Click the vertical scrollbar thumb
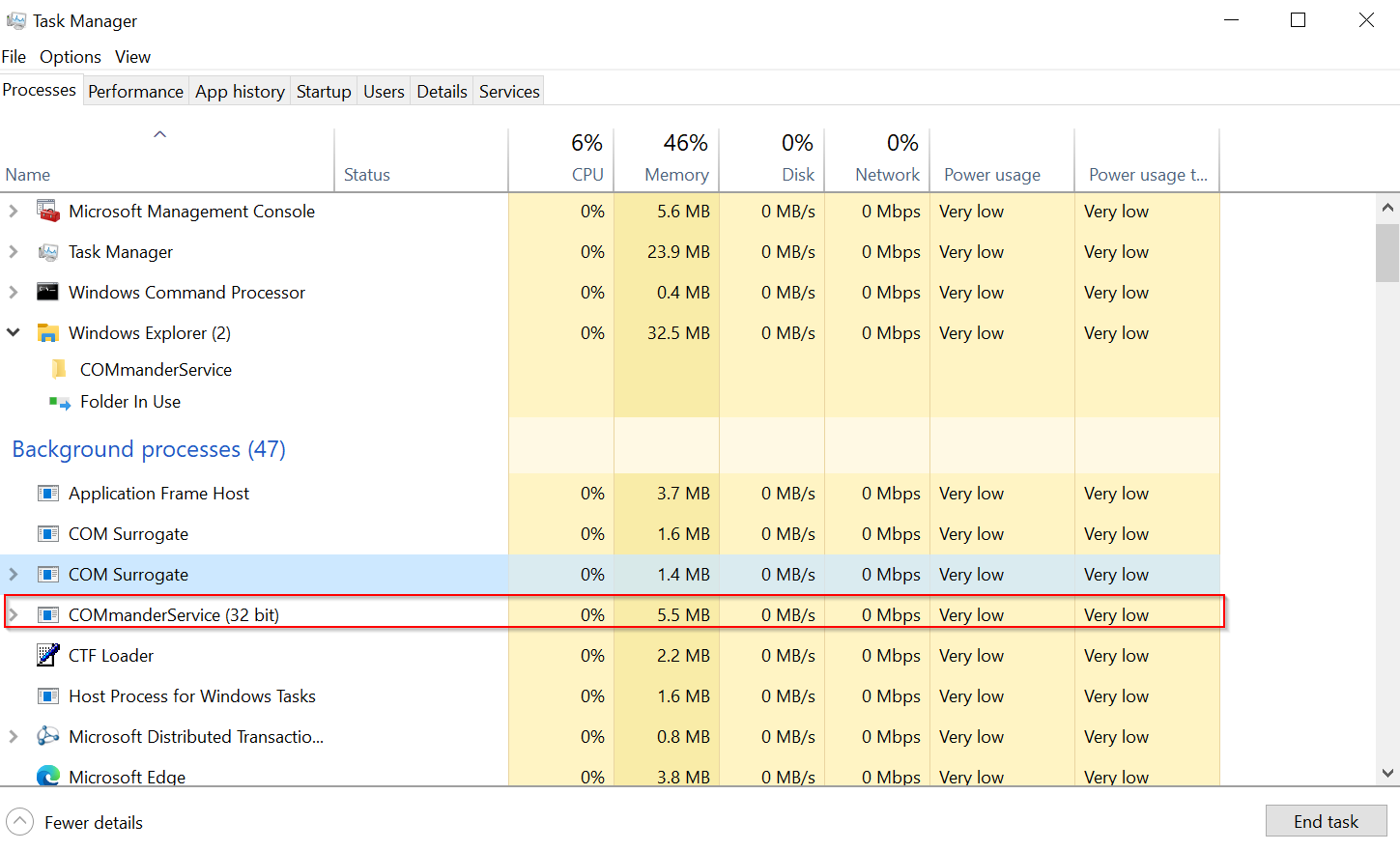The width and height of the screenshot is (1400, 851). coord(1387,252)
